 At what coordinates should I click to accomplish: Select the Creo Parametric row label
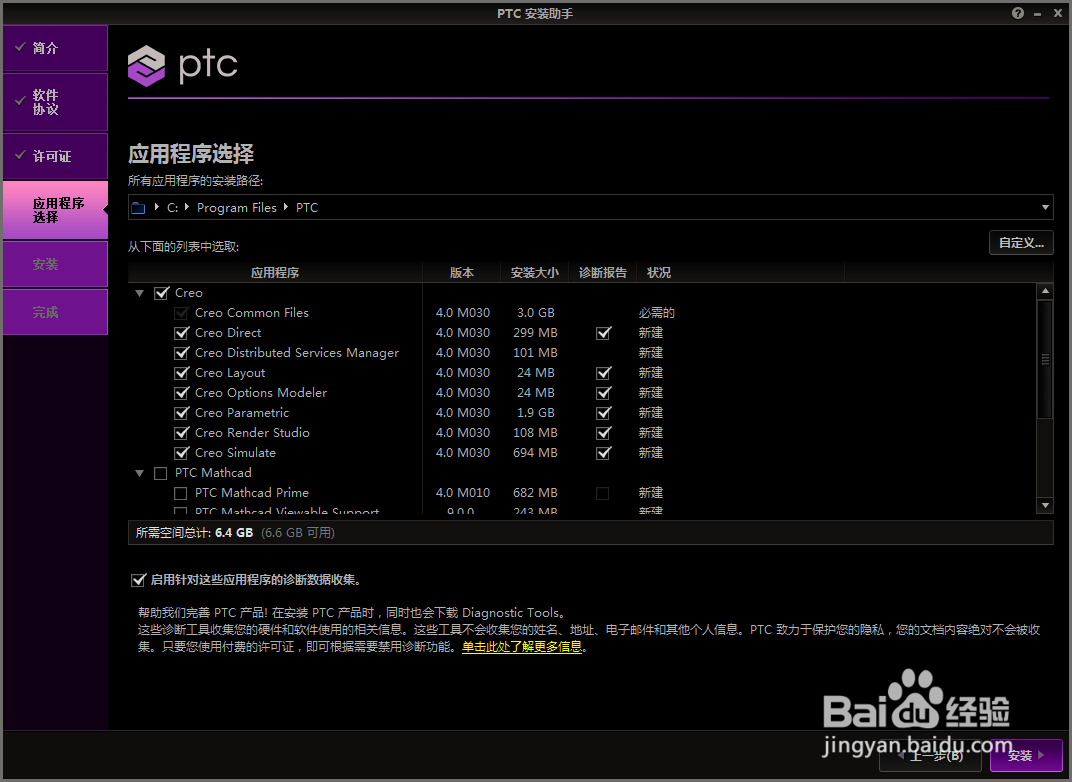tap(241, 413)
